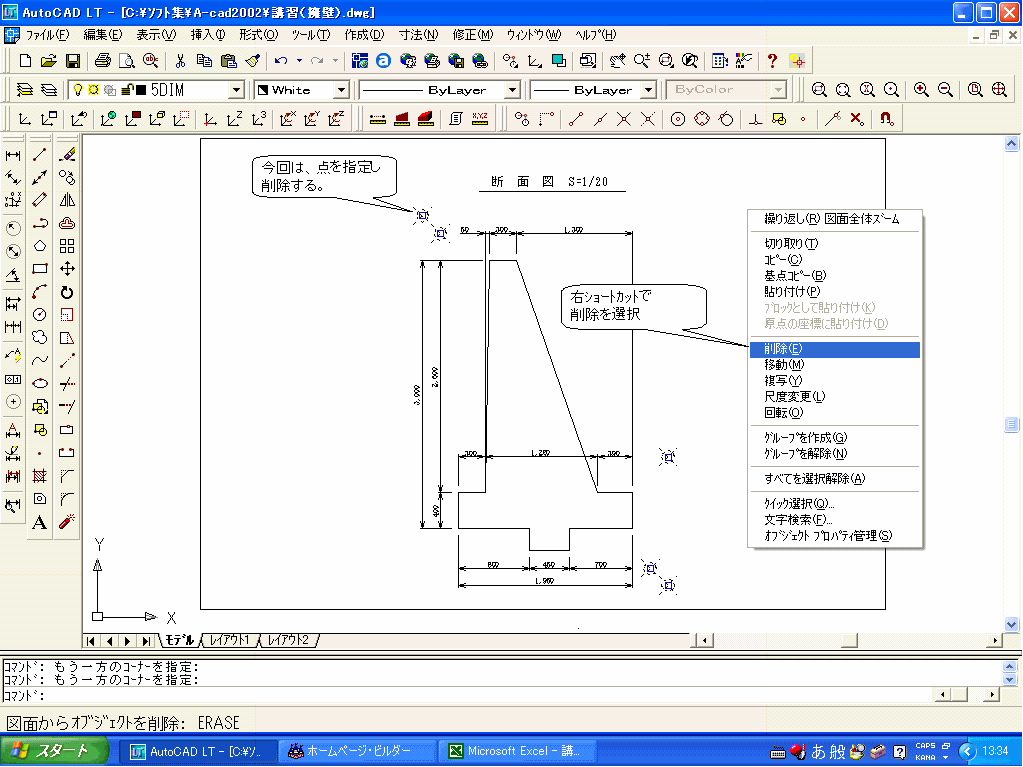The width and height of the screenshot is (1023, 767).
Task: Choose 削除(E) from context menu
Action: coord(834,349)
